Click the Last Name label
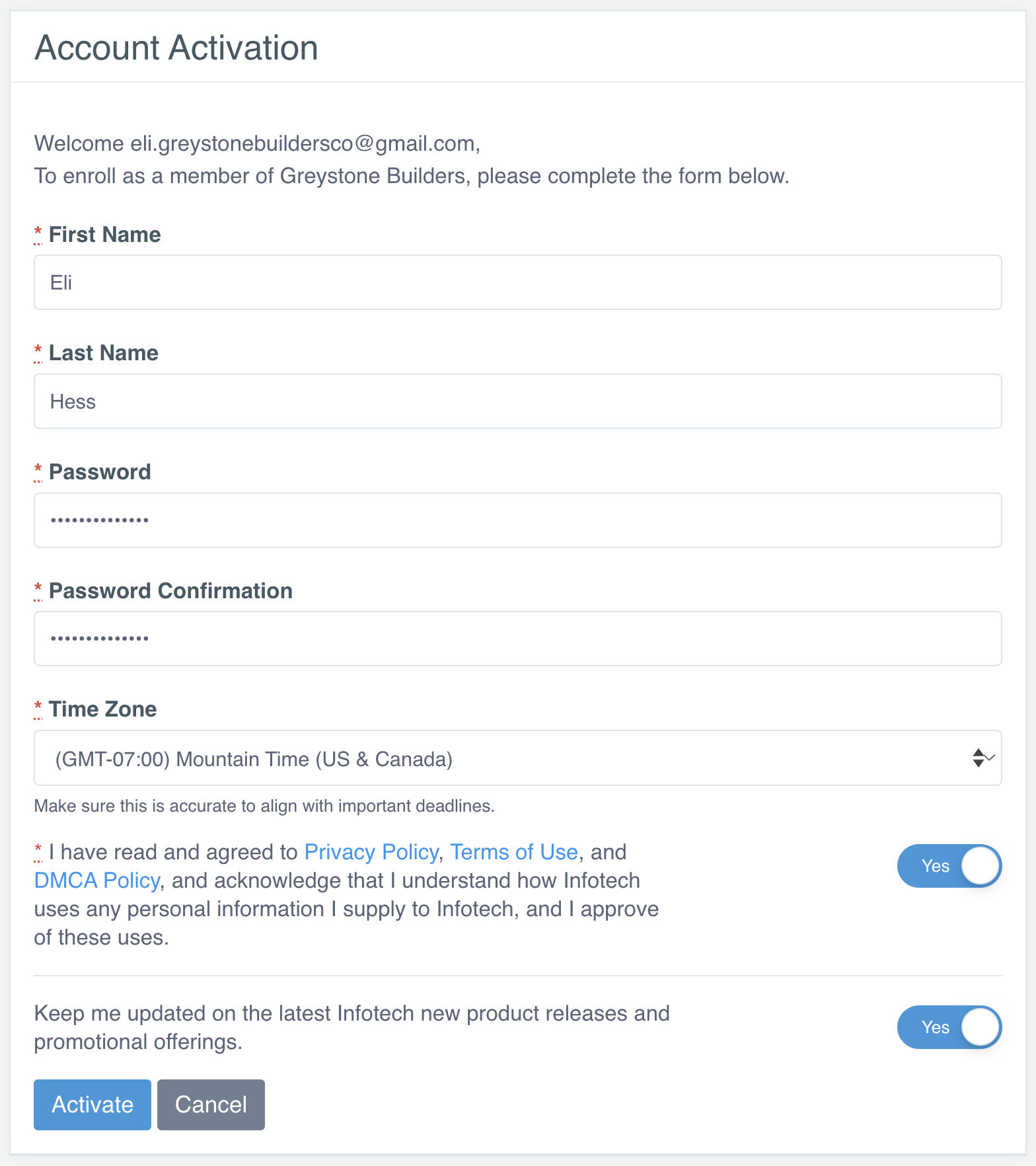 click(x=103, y=353)
